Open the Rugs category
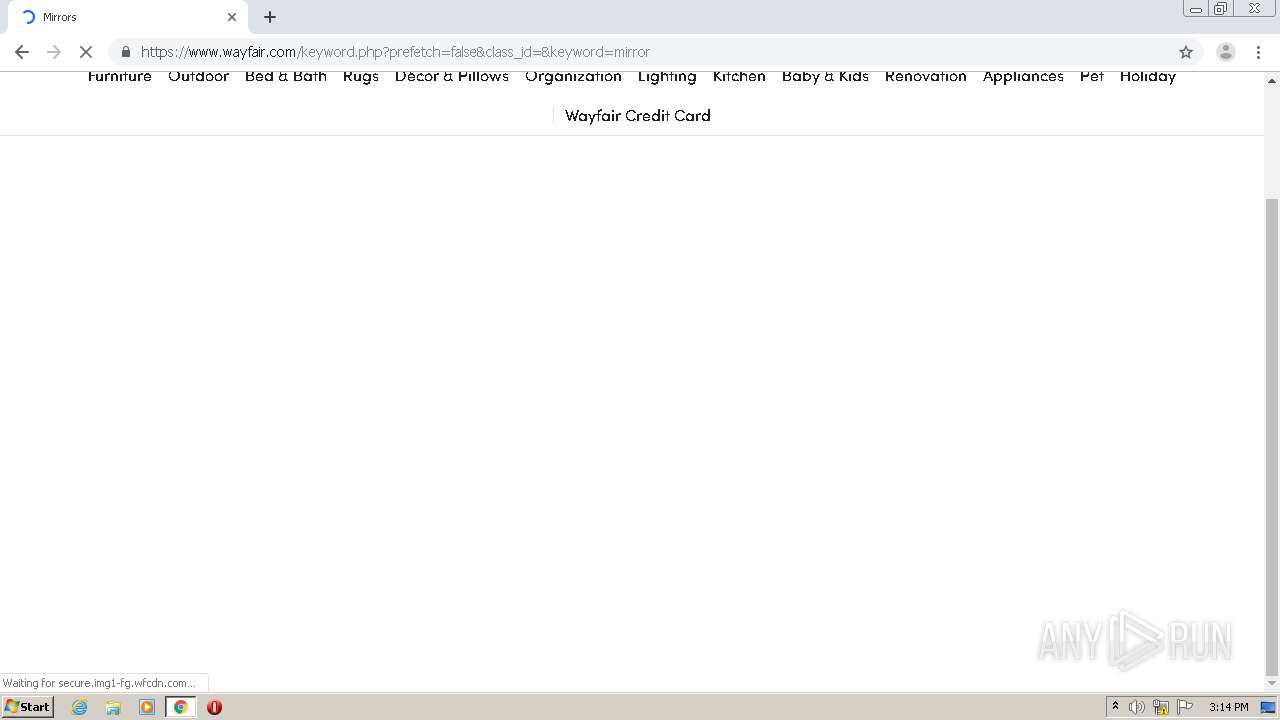This screenshot has height=720, width=1280. (x=361, y=77)
